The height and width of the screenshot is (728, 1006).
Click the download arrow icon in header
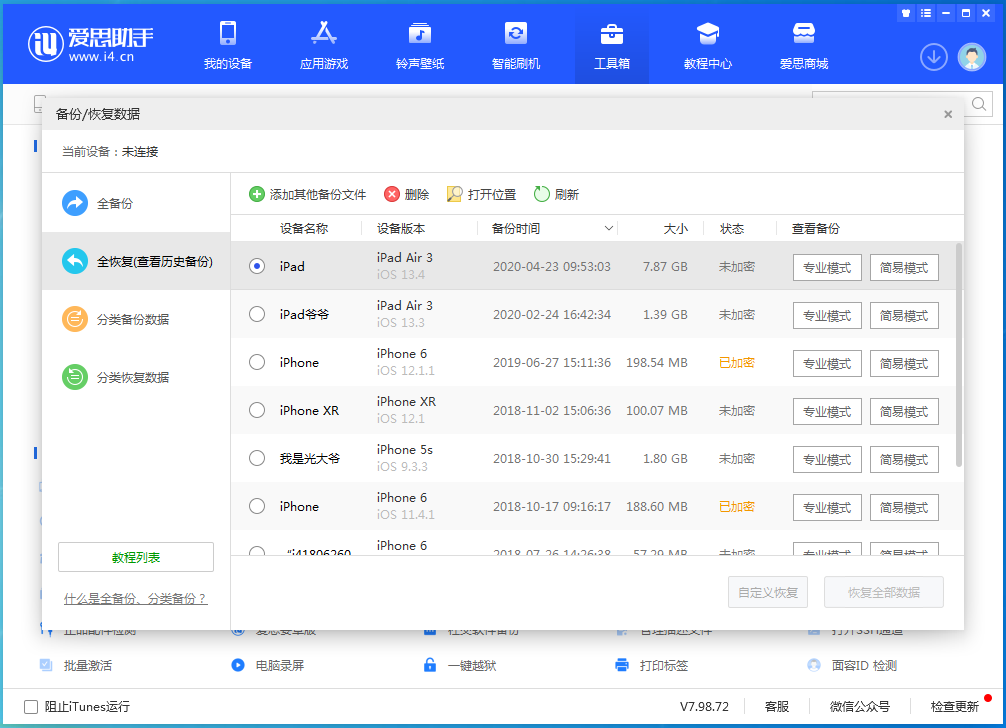[x=933, y=57]
